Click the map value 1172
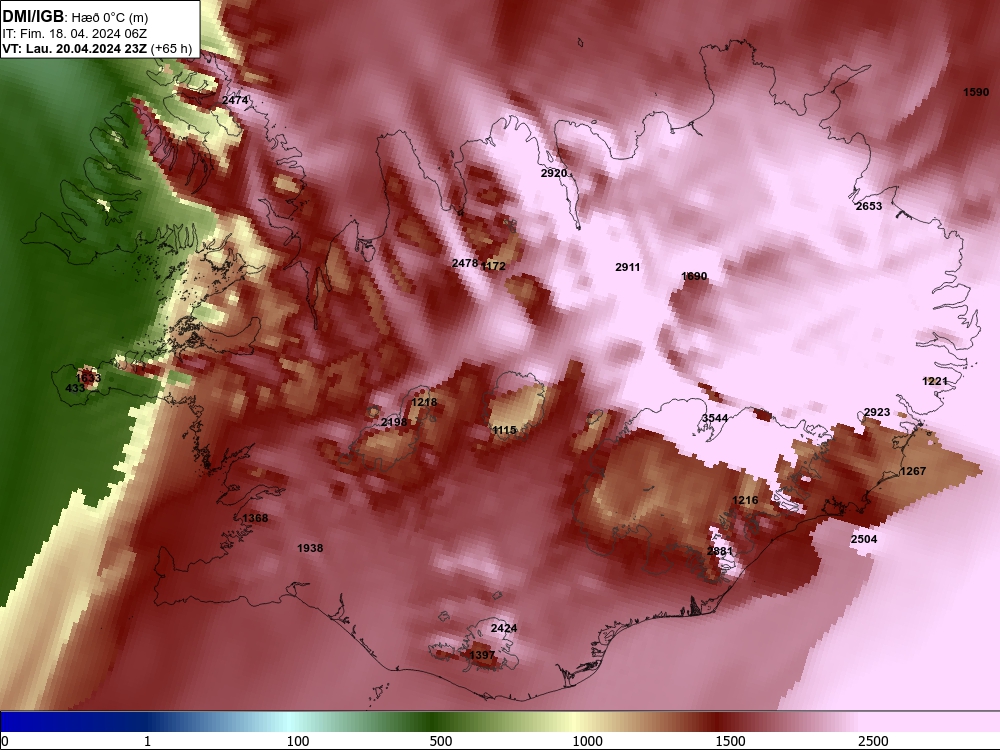 [x=494, y=266]
